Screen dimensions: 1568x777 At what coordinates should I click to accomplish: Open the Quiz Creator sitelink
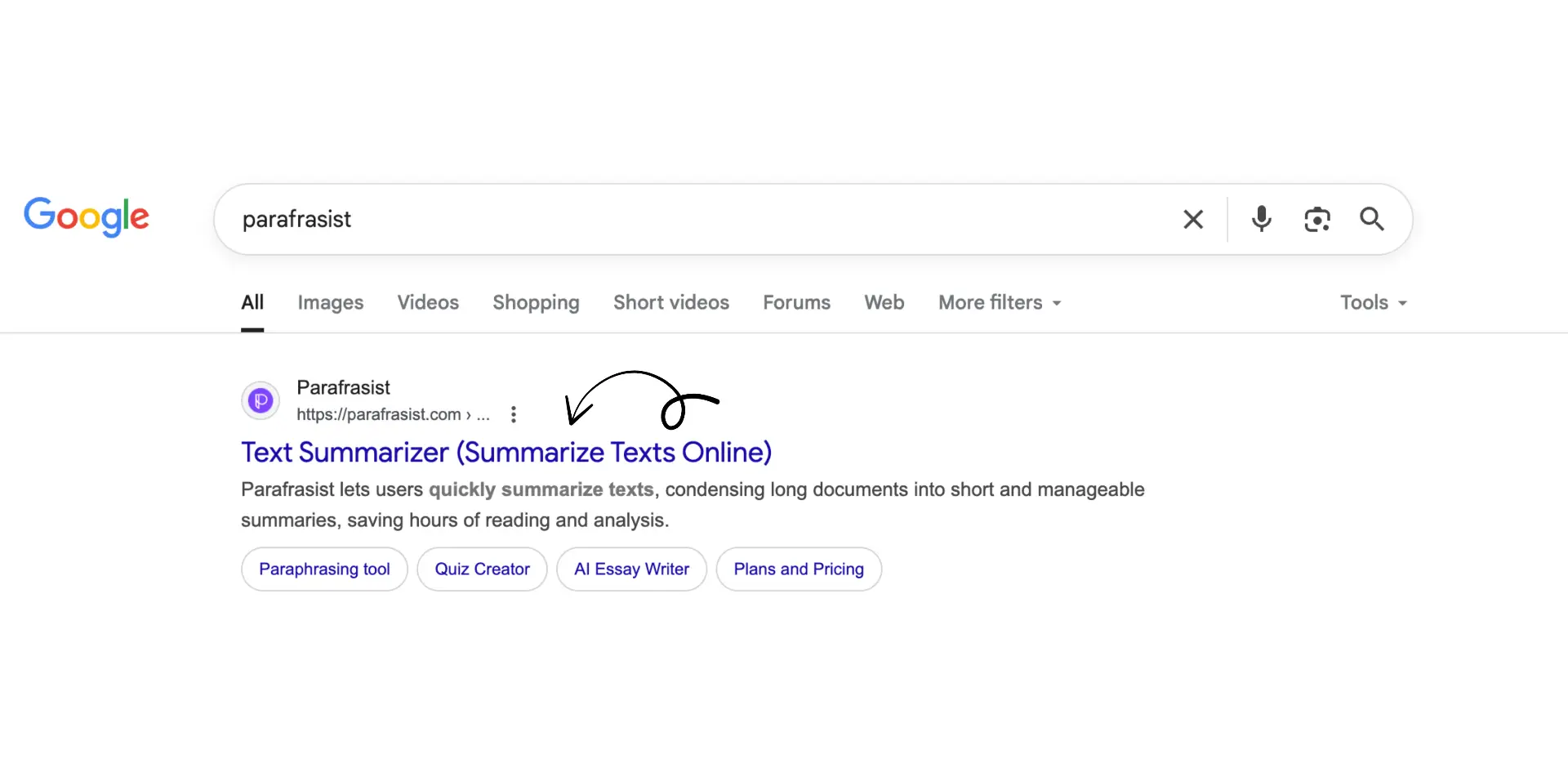482,569
